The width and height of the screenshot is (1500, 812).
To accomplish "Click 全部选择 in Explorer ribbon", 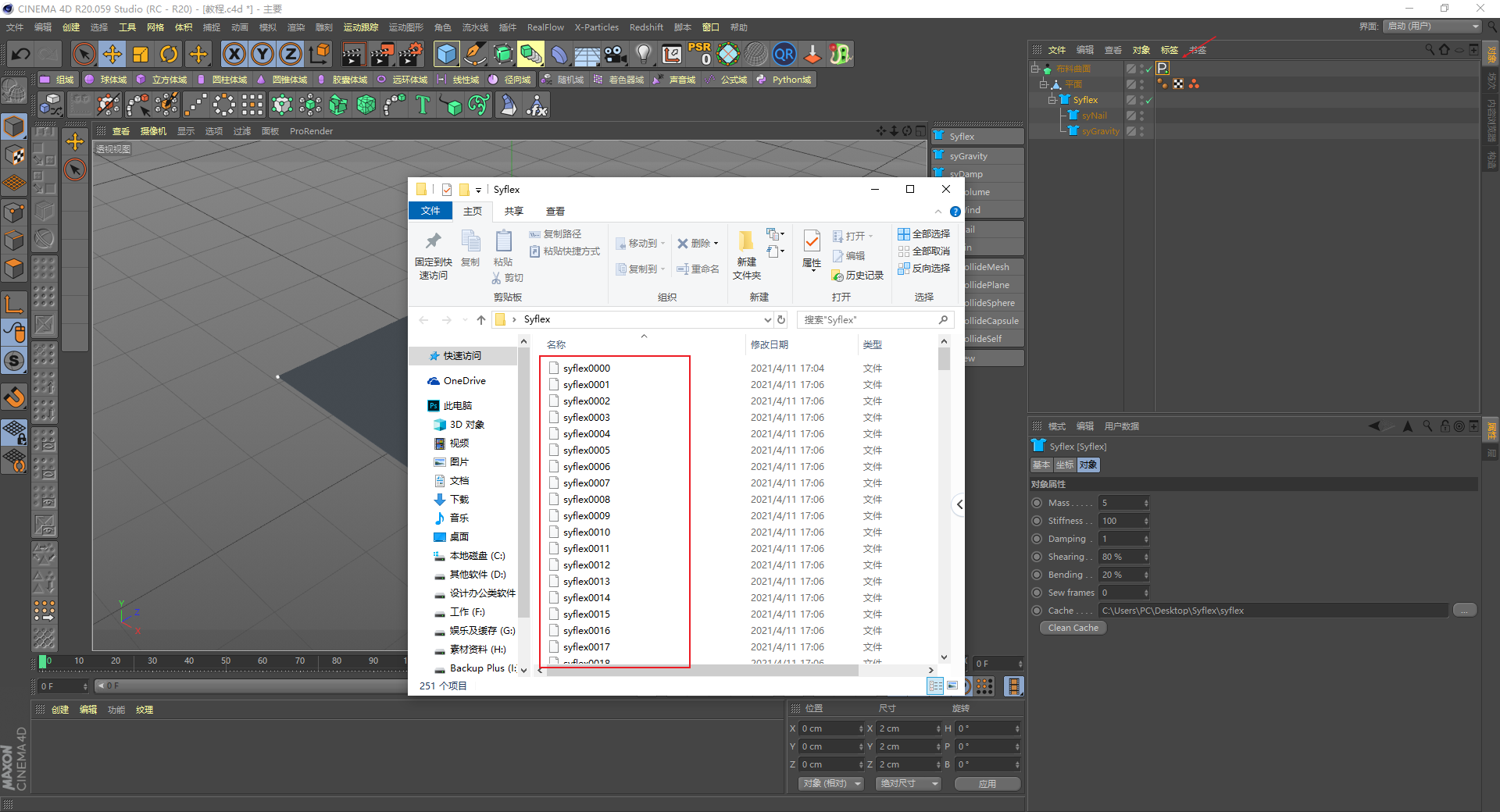I will pos(924,234).
